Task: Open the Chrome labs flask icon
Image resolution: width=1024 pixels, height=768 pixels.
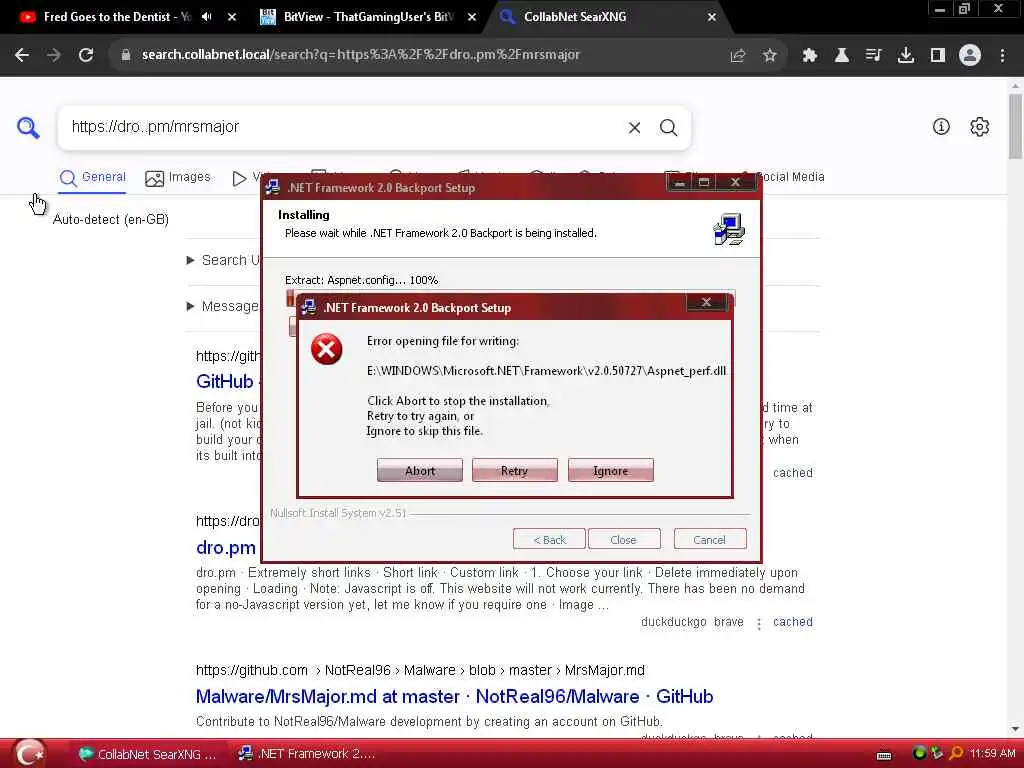Action: click(x=842, y=56)
